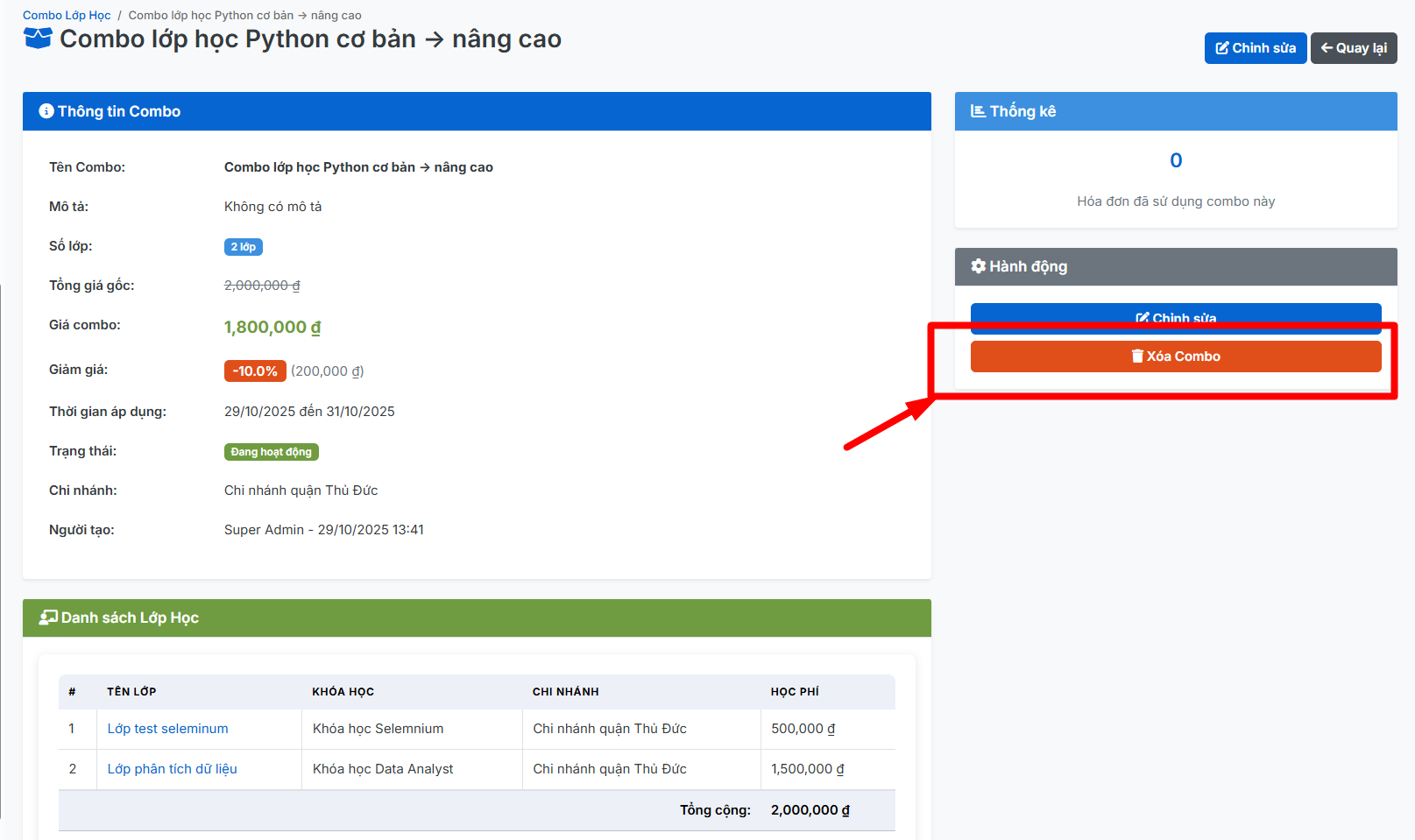This screenshot has width=1415, height=840.
Task: Click the info icon in Thông tin Combo header
Action: 46,111
